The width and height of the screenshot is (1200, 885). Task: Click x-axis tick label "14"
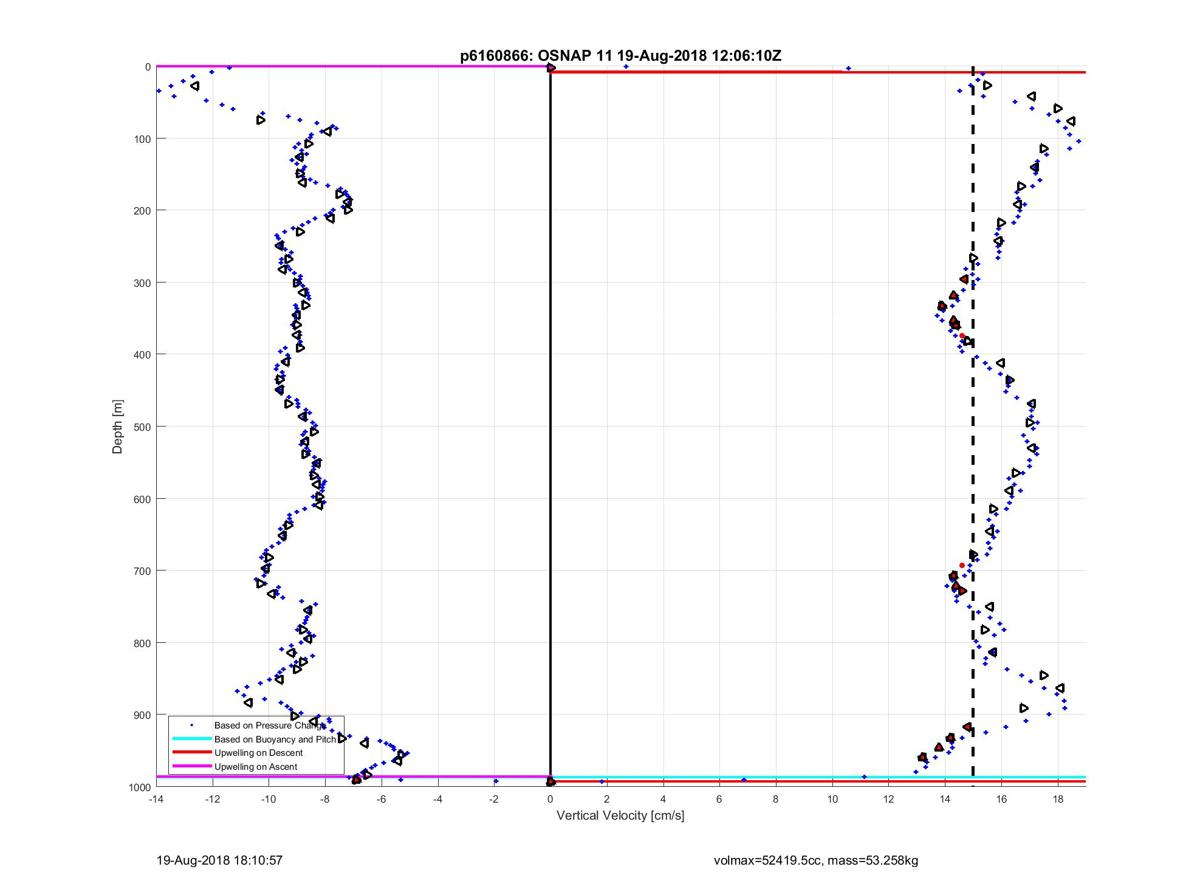[945, 800]
